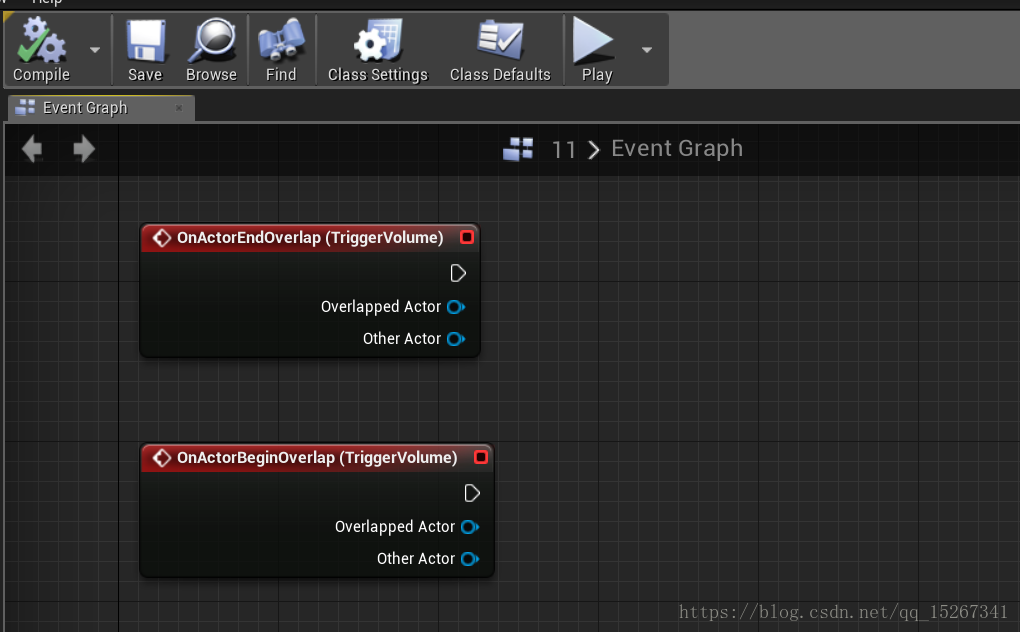This screenshot has height=632, width=1020.
Task: Play the level
Action: [596, 51]
